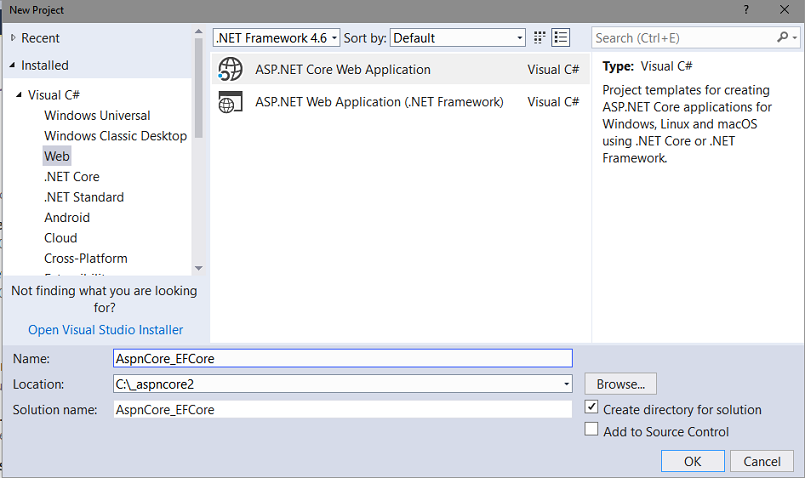Open search options dropdown arrow
The width and height of the screenshot is (805, 478).
click(795, 37)
